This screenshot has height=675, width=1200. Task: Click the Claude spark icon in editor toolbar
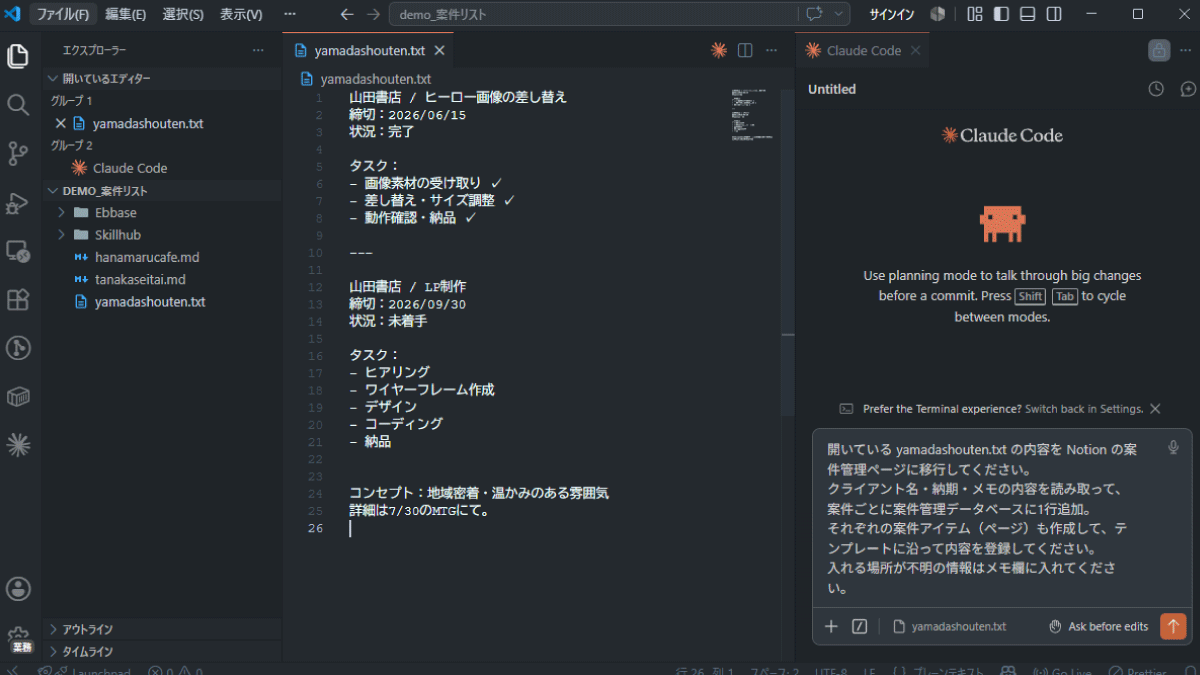tap(718, 50)
